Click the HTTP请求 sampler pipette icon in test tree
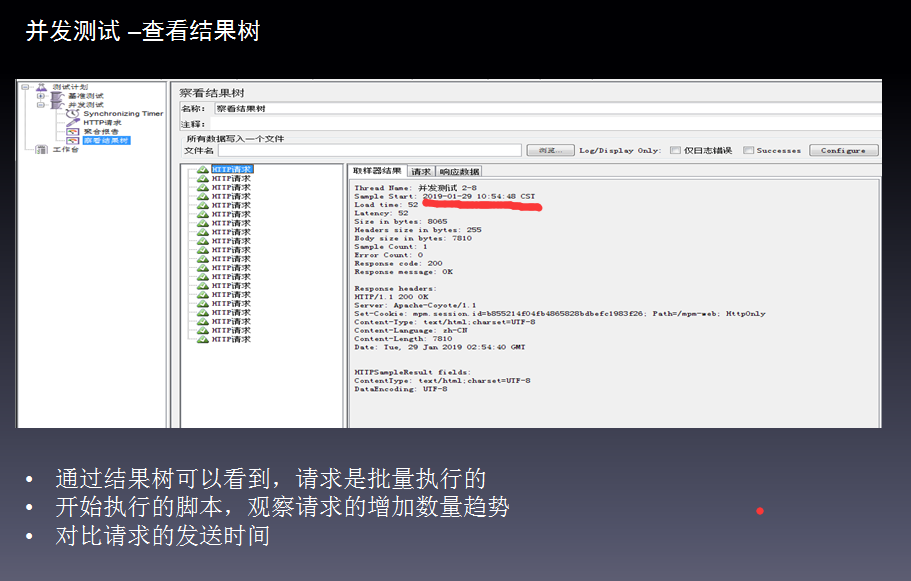 pyautogui.click(x=73, y=123)
